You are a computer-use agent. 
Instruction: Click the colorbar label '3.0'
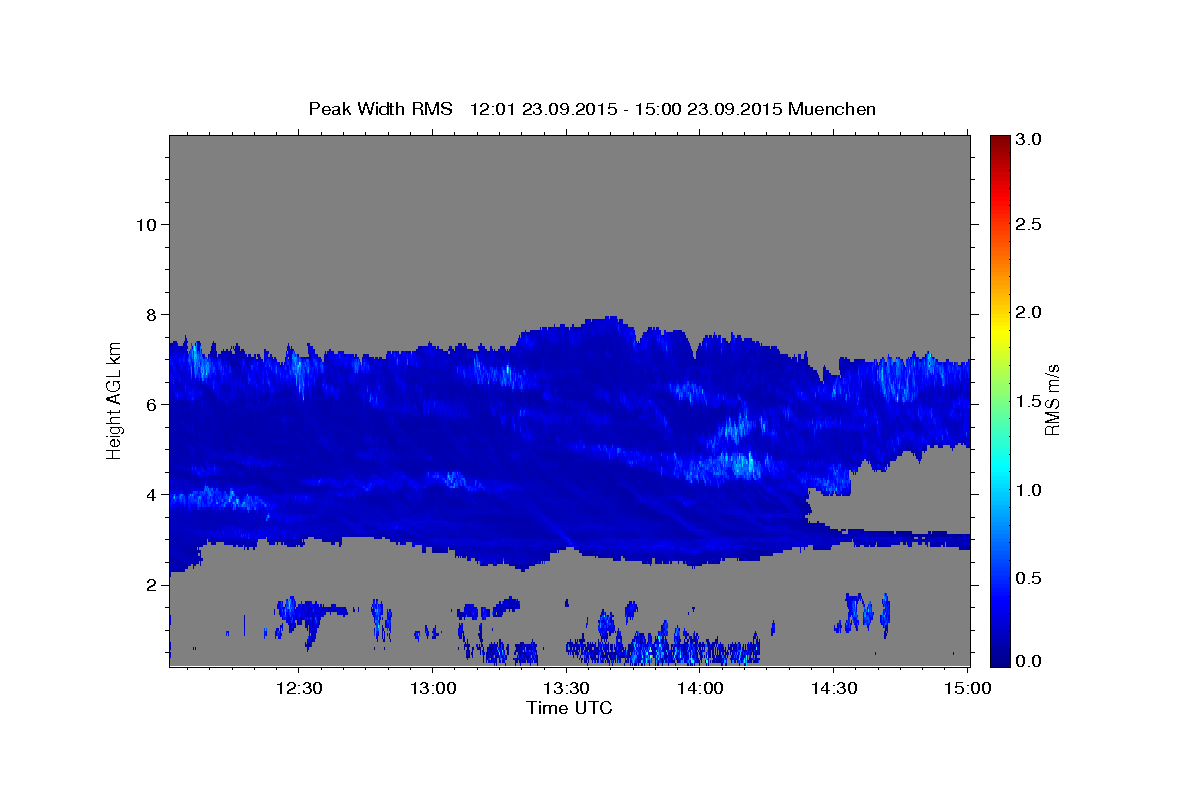tap(1029, 140)
